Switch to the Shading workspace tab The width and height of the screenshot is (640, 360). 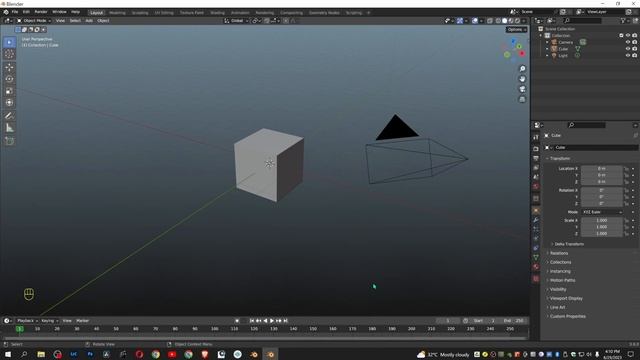tap(217, 13)
